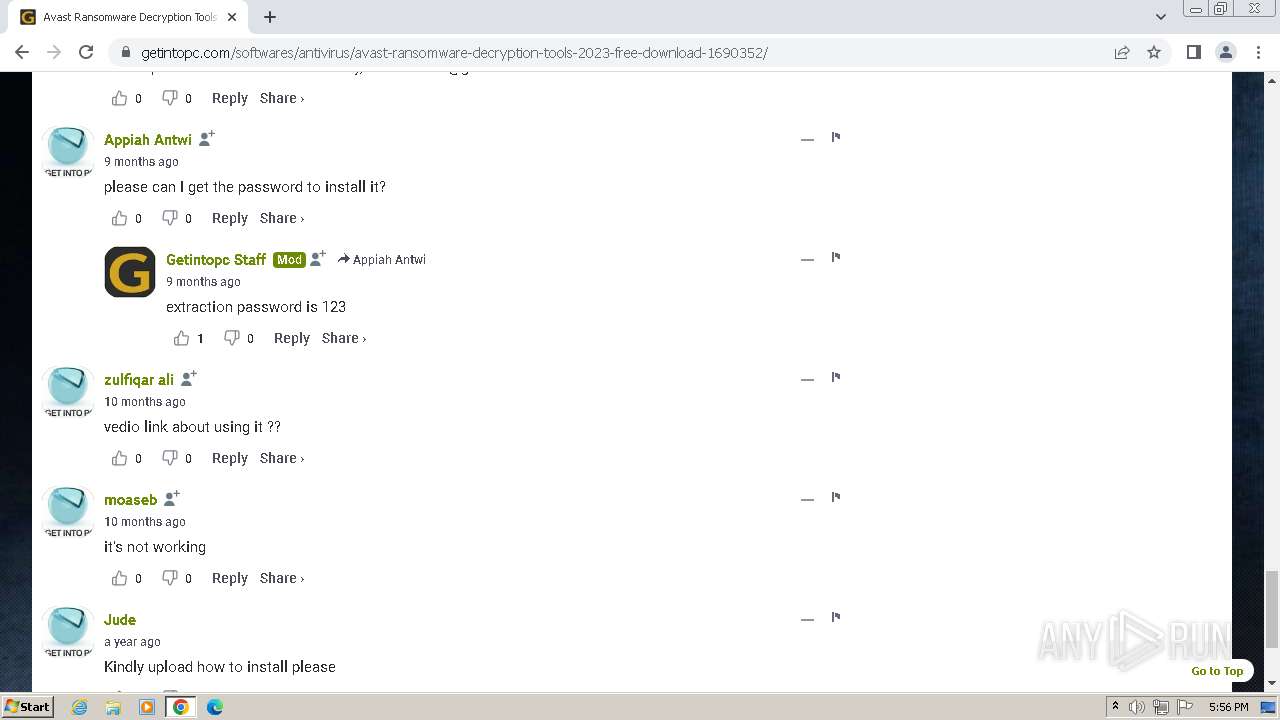Screen dimensions: 1280x720
Task: Follow zulfiqar ali via person-plus icon
Action: (189, 378)
